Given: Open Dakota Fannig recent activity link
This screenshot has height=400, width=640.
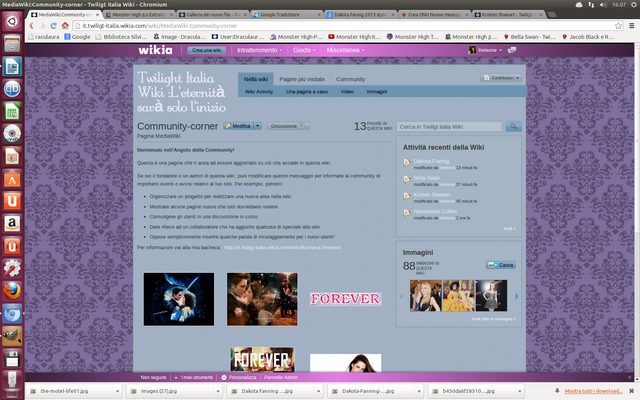Looking at the screenshot, I should tap(431, 161).
